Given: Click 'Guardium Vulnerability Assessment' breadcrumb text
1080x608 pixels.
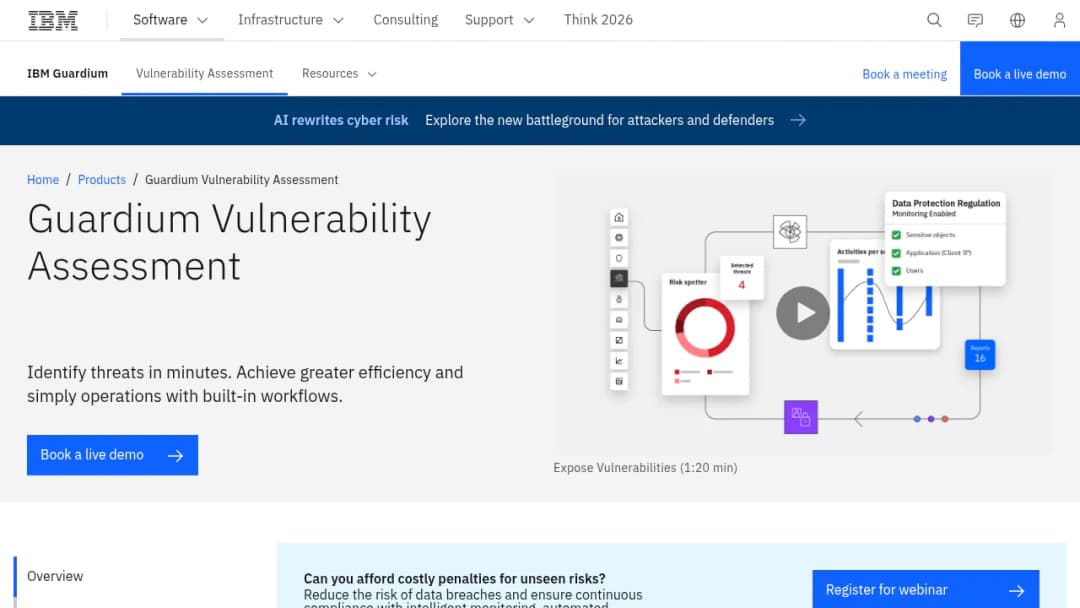Looking at the screenshot, I should click(241, 180).
